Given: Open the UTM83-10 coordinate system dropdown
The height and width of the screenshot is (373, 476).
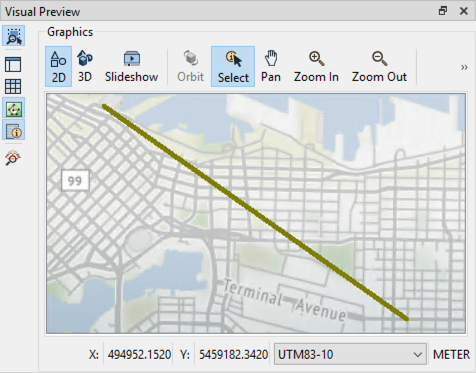Looking at the screenshot, I should coord(350,354).
